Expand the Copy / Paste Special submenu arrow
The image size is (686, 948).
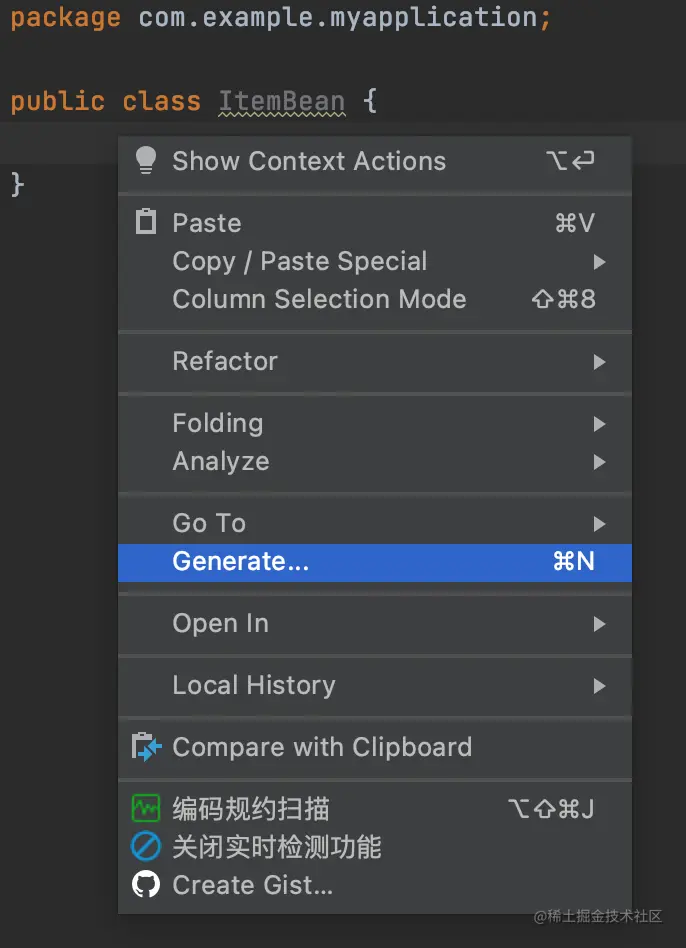(599, 262)
